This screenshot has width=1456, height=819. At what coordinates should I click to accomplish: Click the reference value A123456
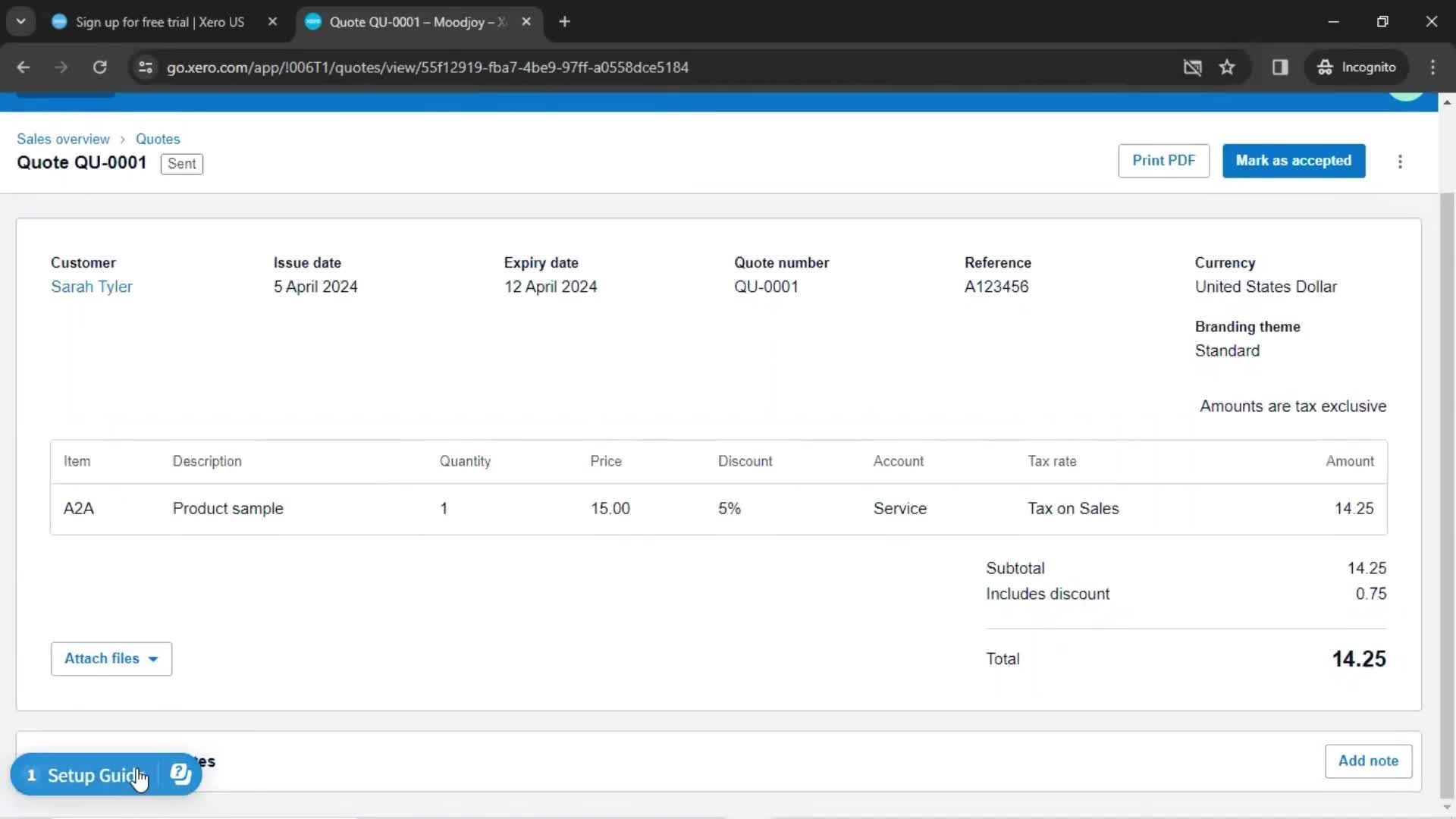point(996,287)
